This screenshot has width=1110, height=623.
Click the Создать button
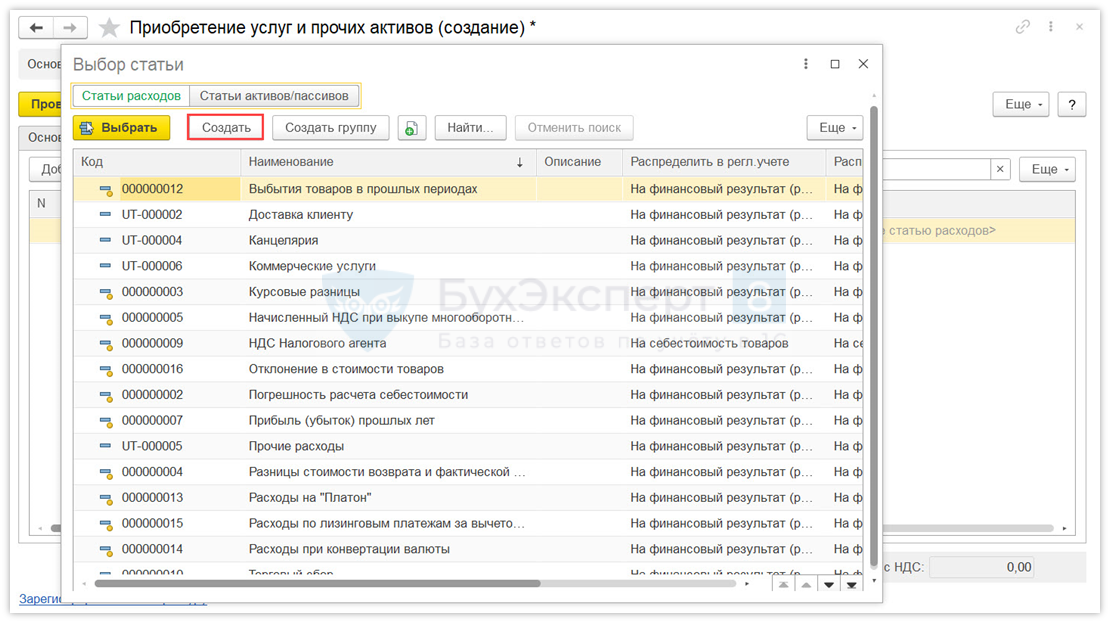point(226,128)
